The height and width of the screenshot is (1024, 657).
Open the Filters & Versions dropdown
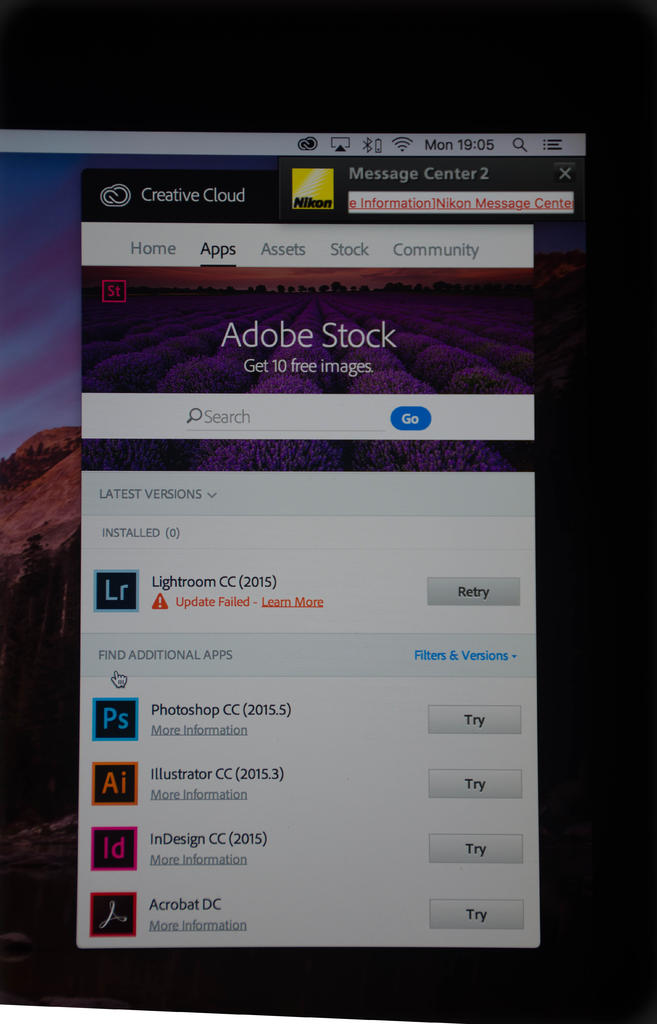tap(465, 656)
